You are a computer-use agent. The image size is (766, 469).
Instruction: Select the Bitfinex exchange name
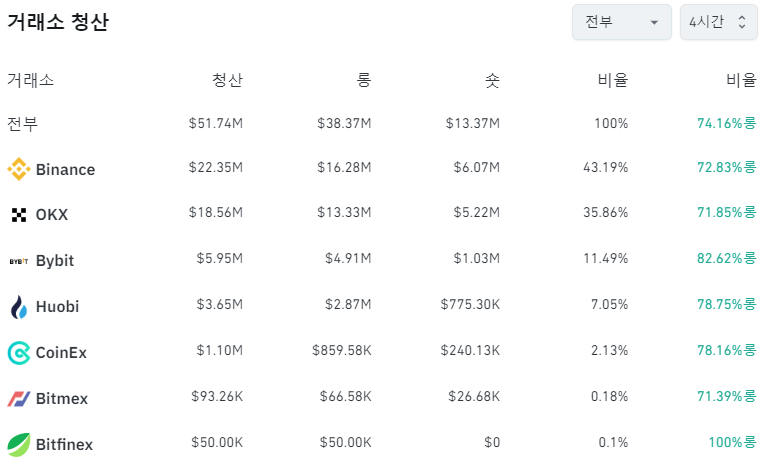coord(64,444)
